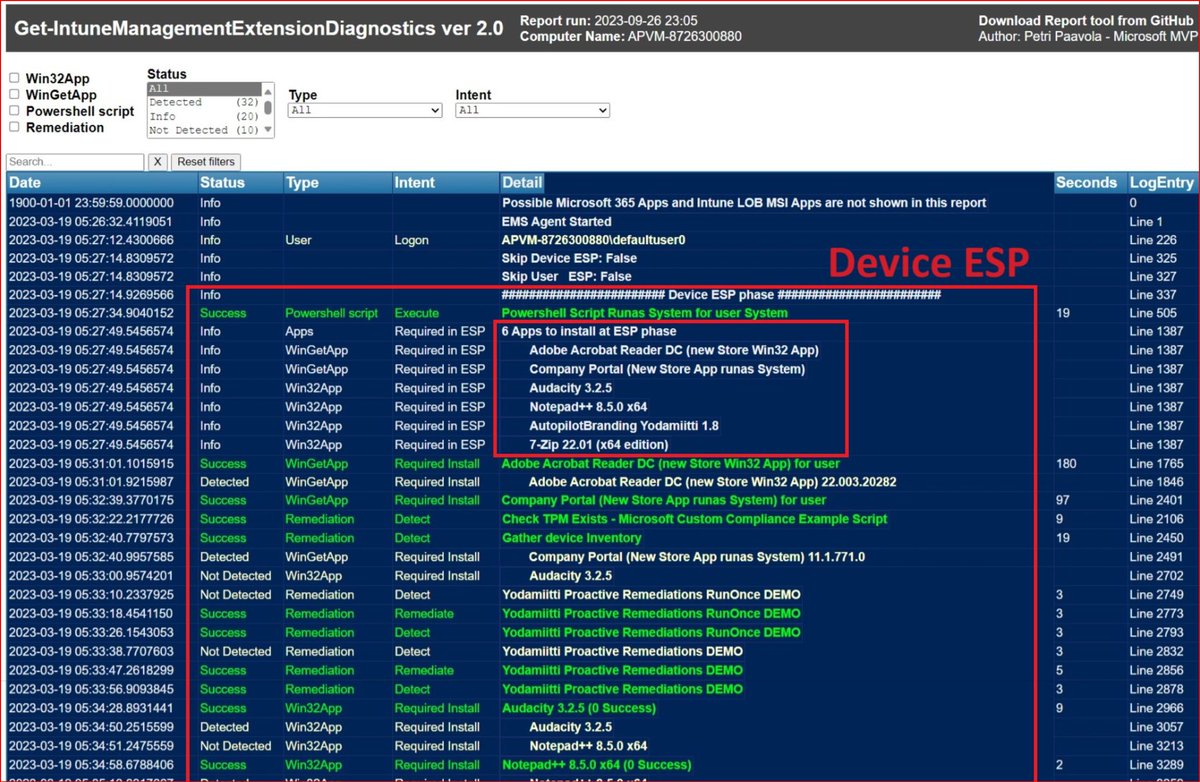Select 'Company Portal (New Store App runas System) for user'
Image resolution: width=1200 pixels, height=782 pixels.
tap(664, 500)
